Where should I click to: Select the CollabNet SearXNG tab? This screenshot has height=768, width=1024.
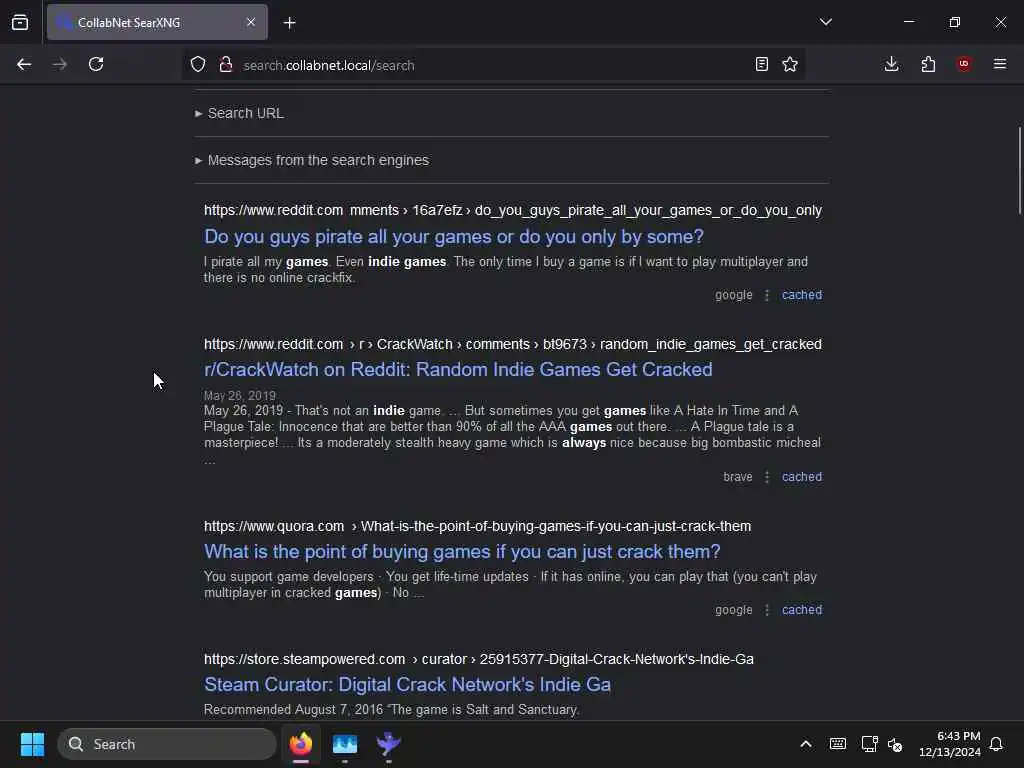click(157, 22)
